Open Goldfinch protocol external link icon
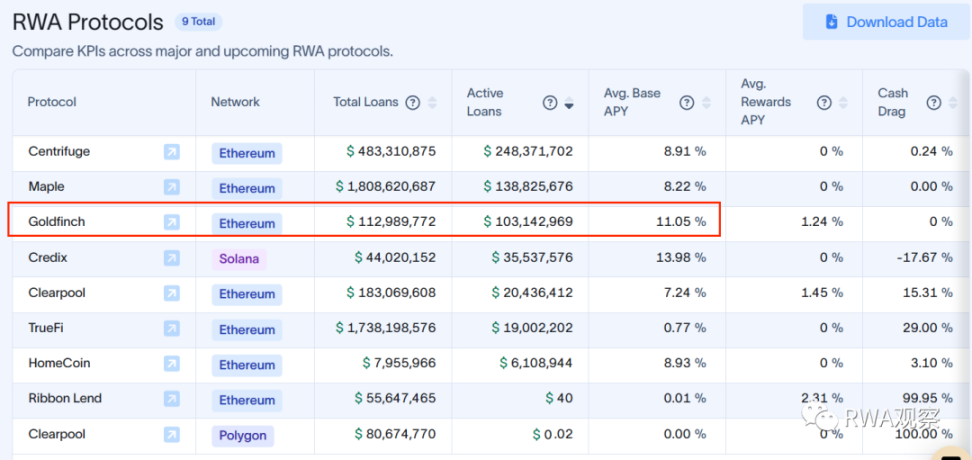972x460 pixels. tap(172, 222)
